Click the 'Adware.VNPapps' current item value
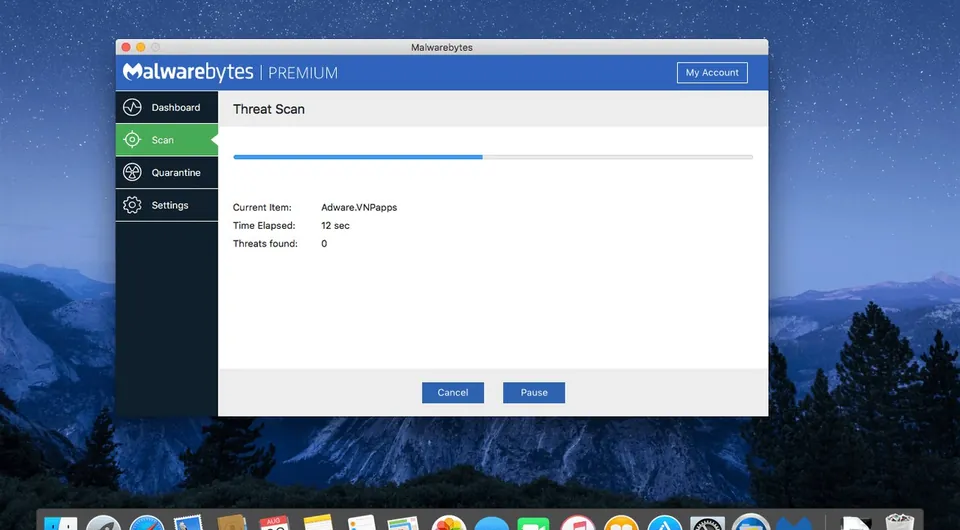The image size is (960, 530). [x=359, y=207]
